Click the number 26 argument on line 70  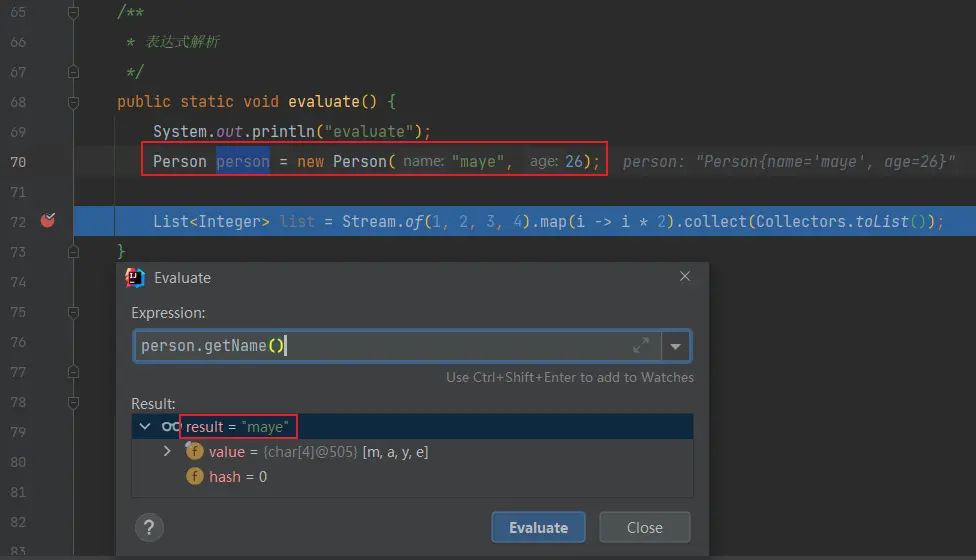coord(573,162)
